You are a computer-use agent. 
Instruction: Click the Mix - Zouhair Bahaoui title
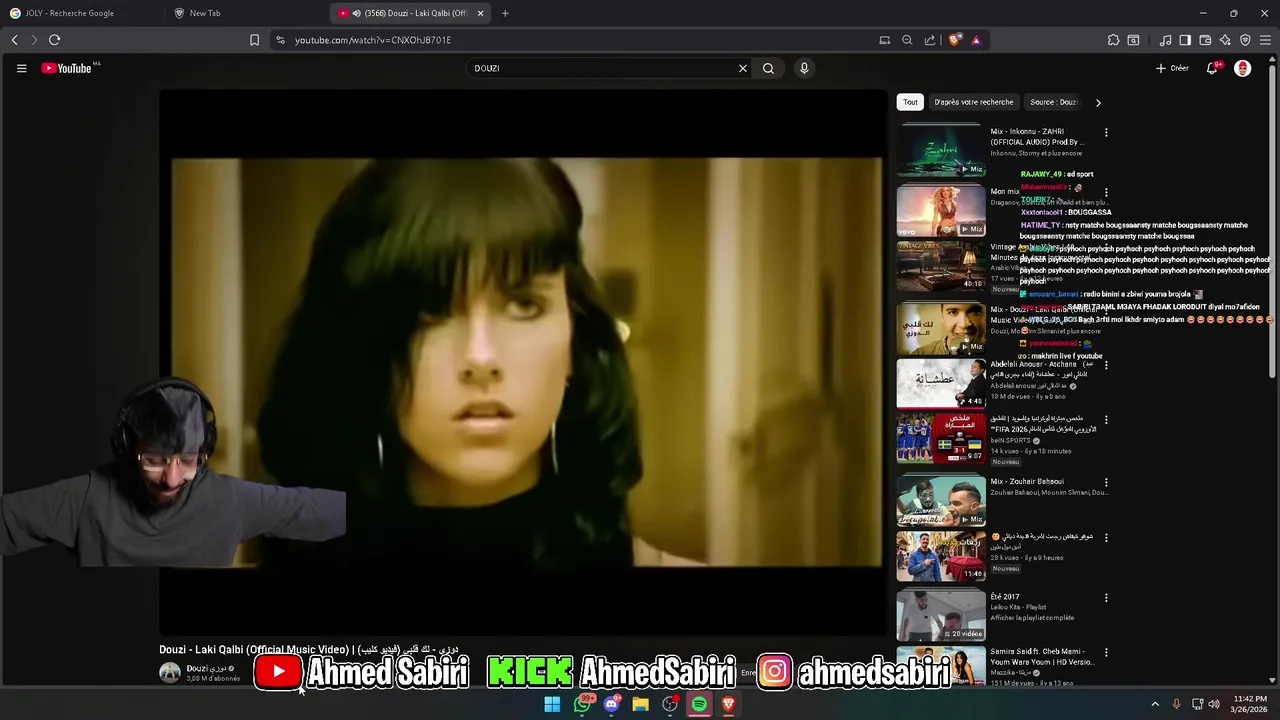tap(1027, 481)
